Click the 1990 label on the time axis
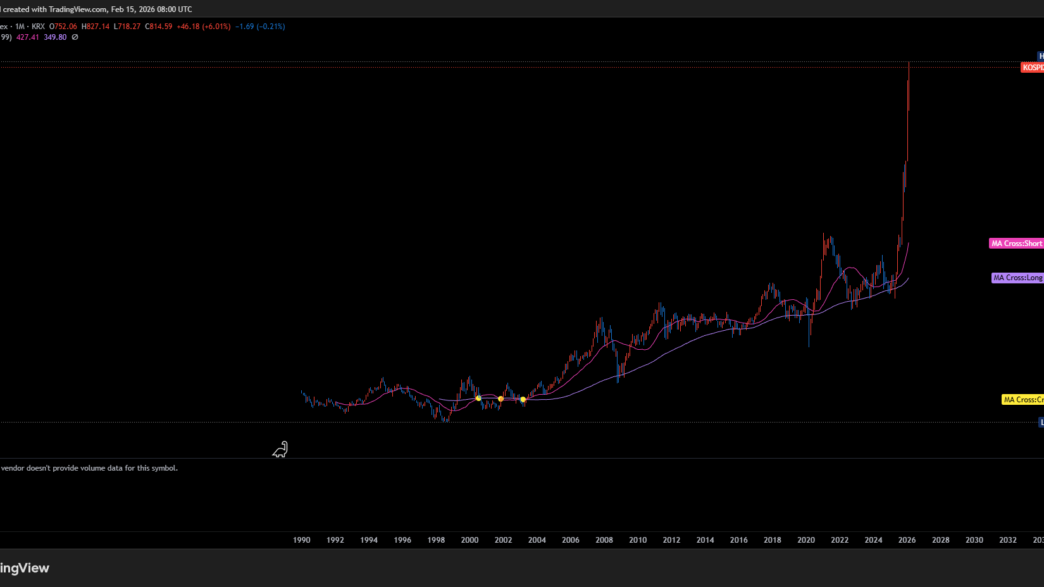 coord(301,540)
